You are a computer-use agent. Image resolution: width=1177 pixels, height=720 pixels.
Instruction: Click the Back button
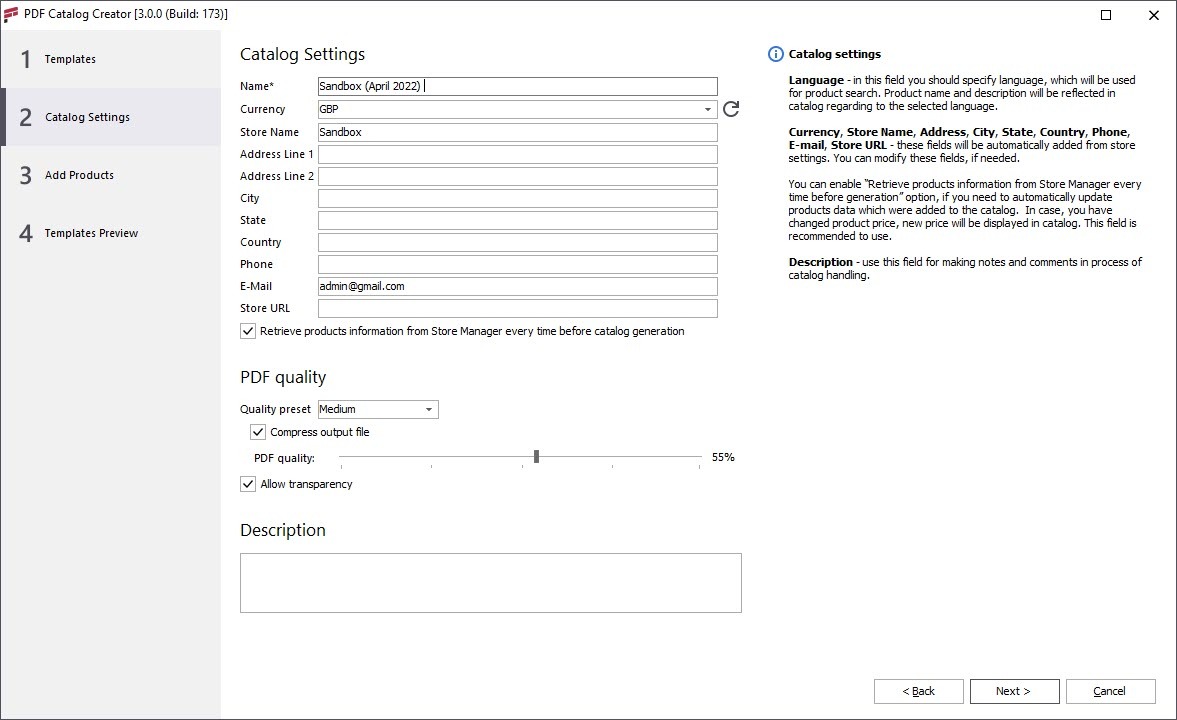click(x=918, y=691)
